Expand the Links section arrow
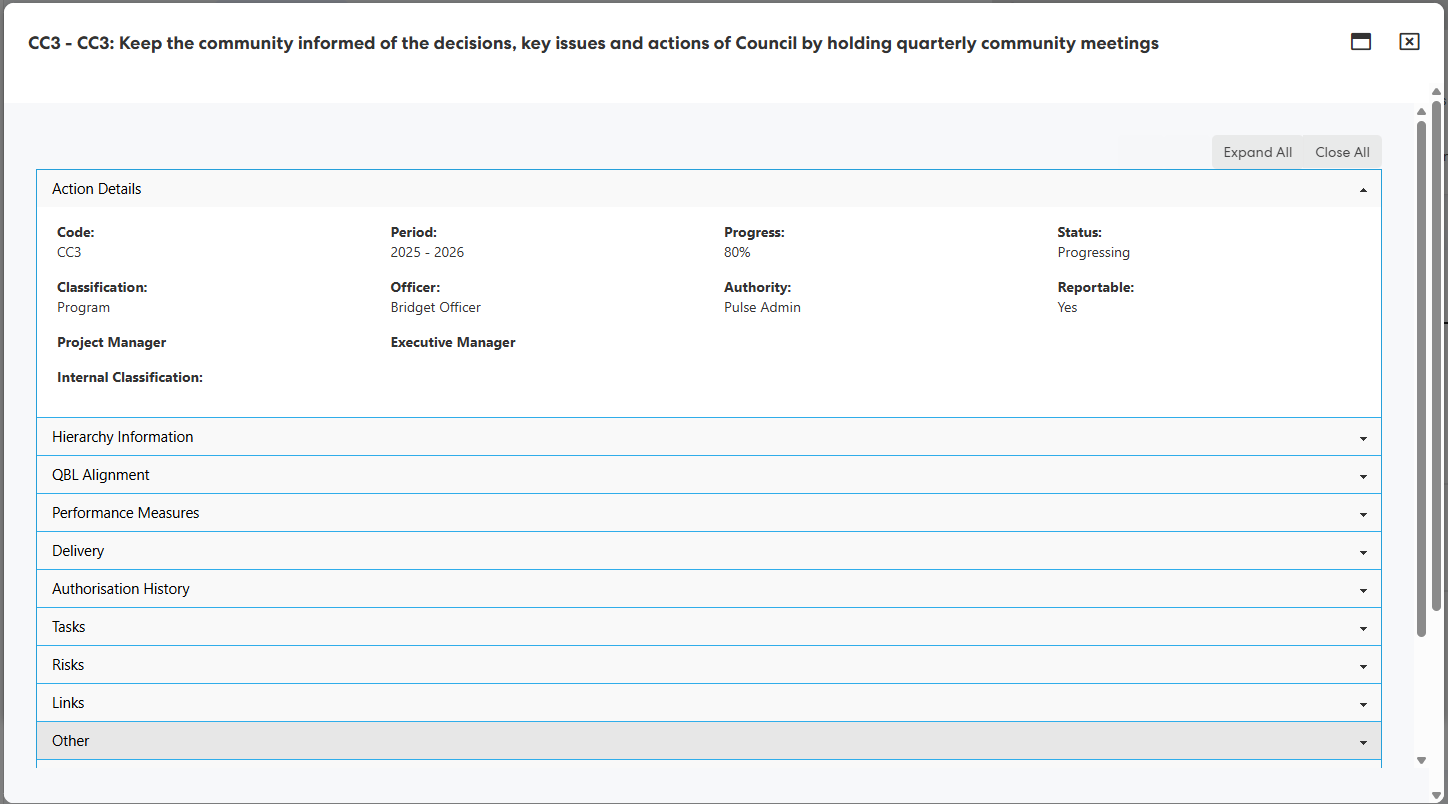The image size is (1448, 804). click(1363, 704)
